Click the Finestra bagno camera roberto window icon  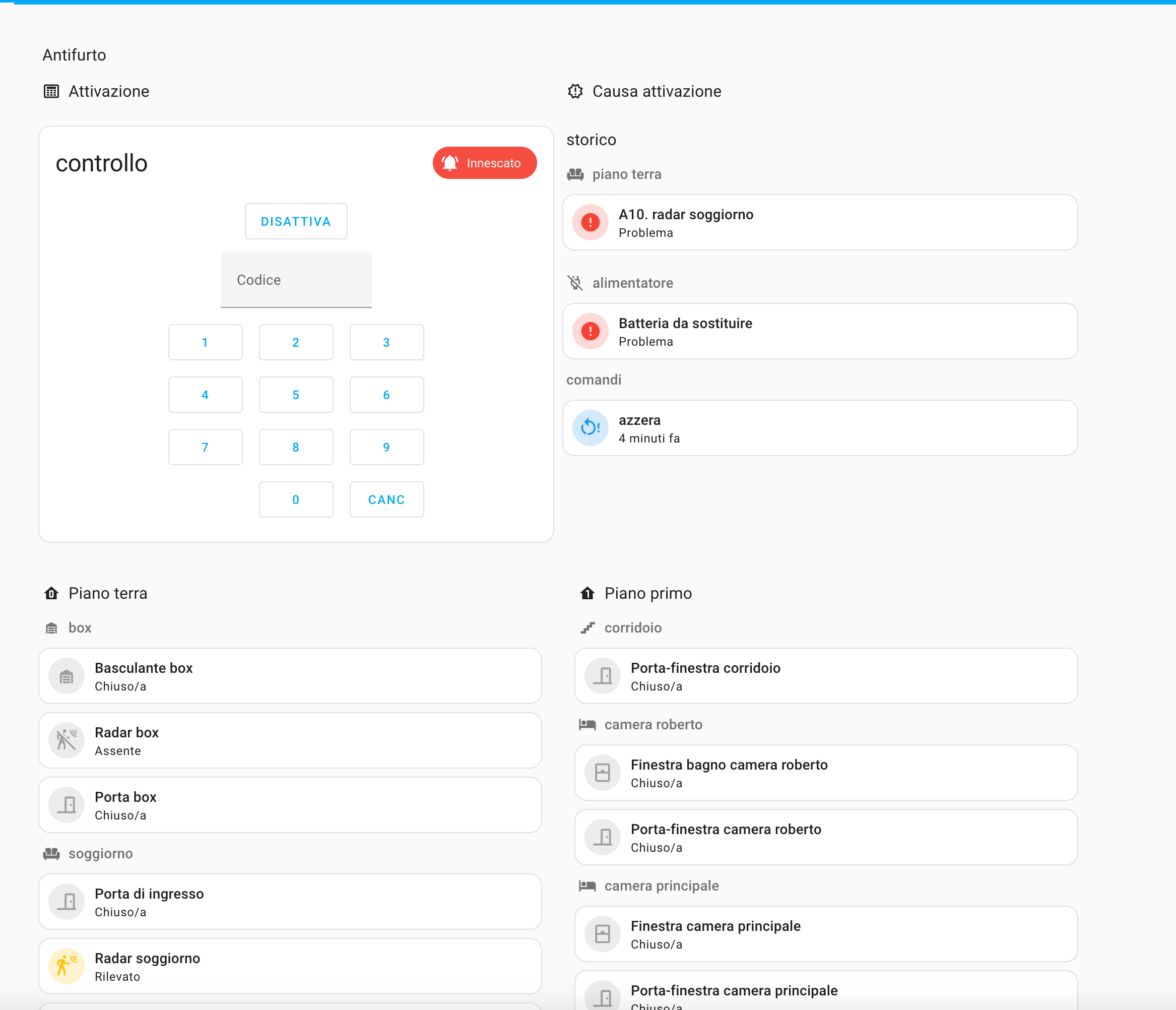coord(603,773)
